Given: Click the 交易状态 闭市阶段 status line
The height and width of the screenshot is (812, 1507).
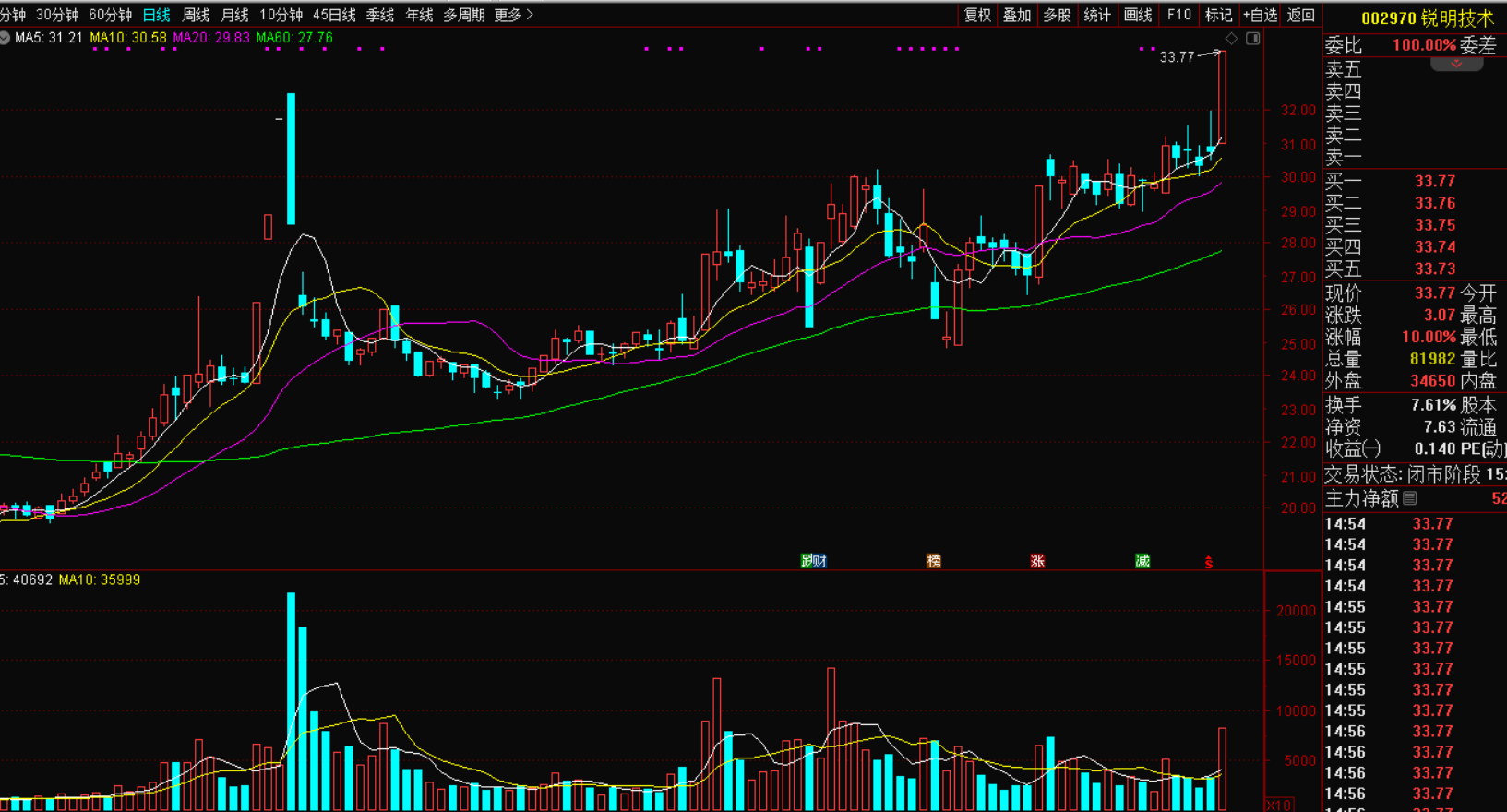Looking at the screenshot, I should [1416, 474].
